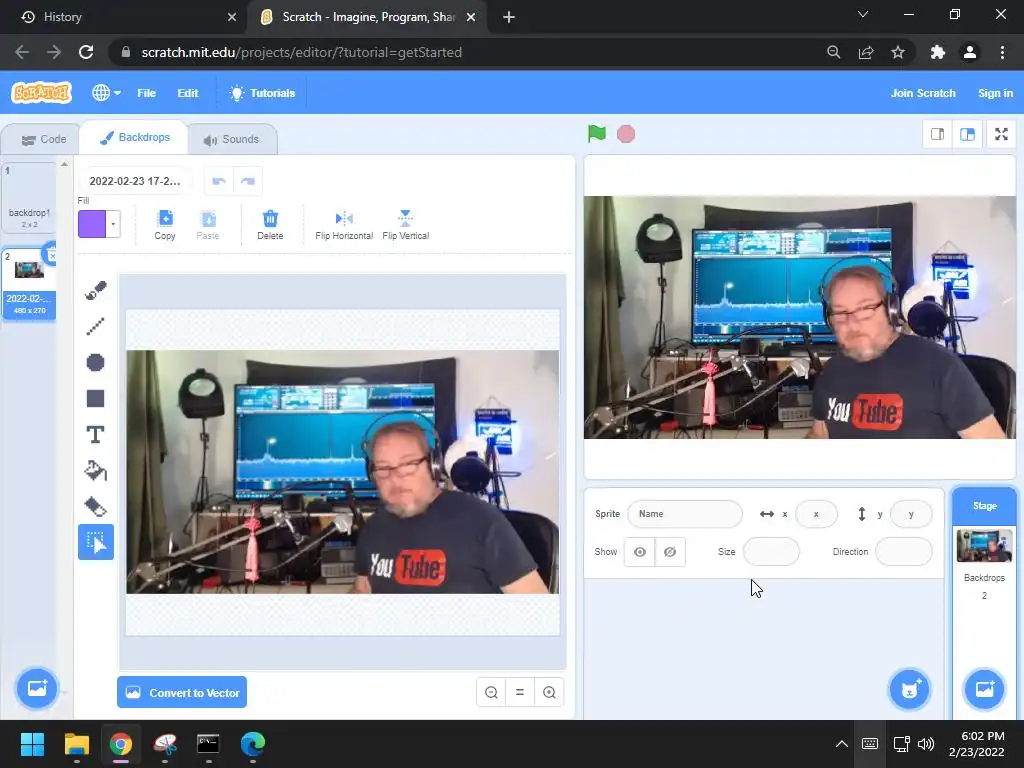Viewport: 1024px width, 768px height.
Task: Click Sign in link
Action: (x=995, y=93)
